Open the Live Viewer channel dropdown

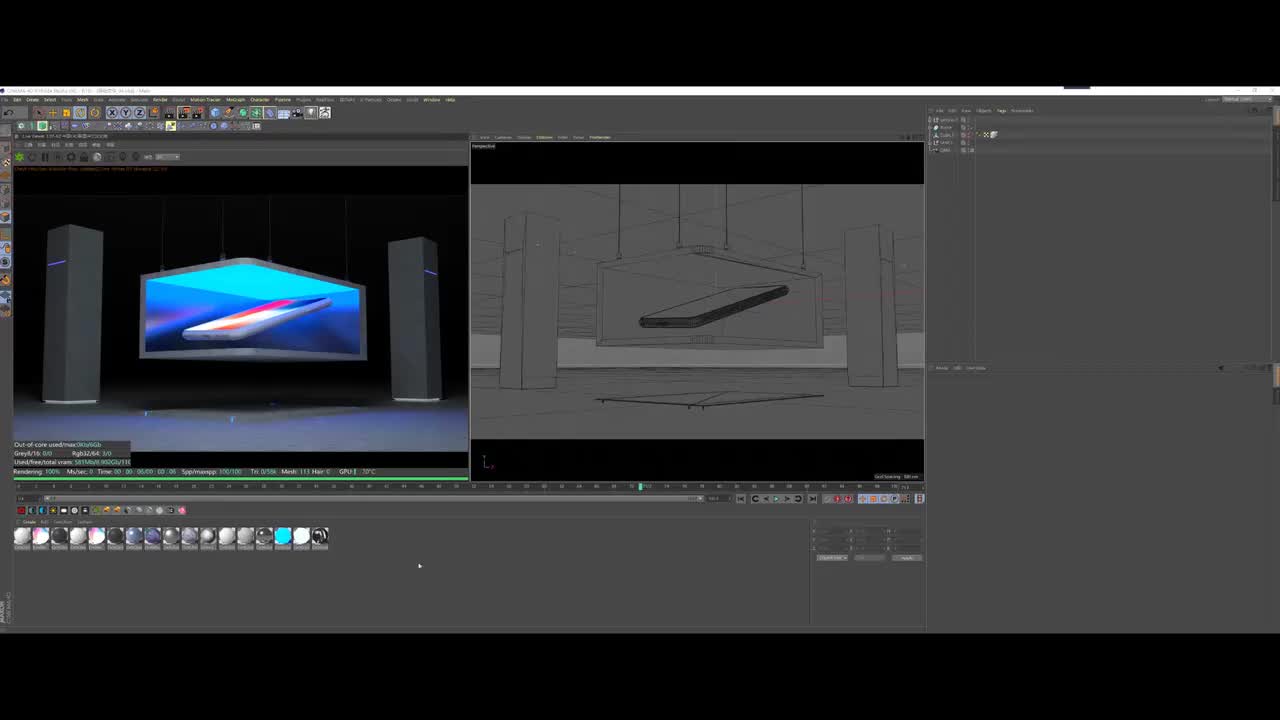[168, 157]
